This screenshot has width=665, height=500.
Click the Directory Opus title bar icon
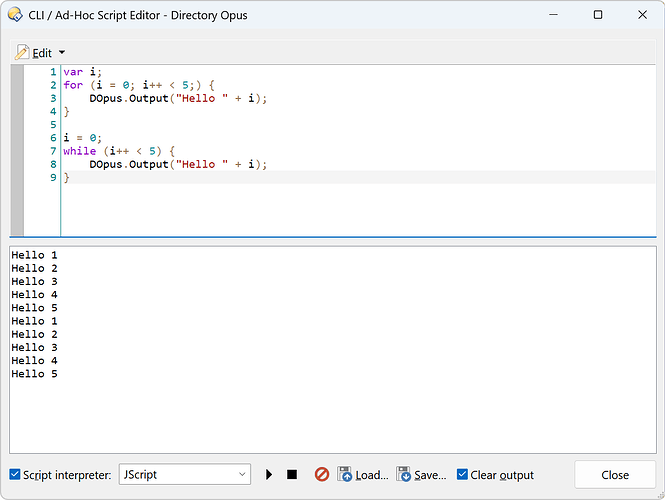[15, 15]
